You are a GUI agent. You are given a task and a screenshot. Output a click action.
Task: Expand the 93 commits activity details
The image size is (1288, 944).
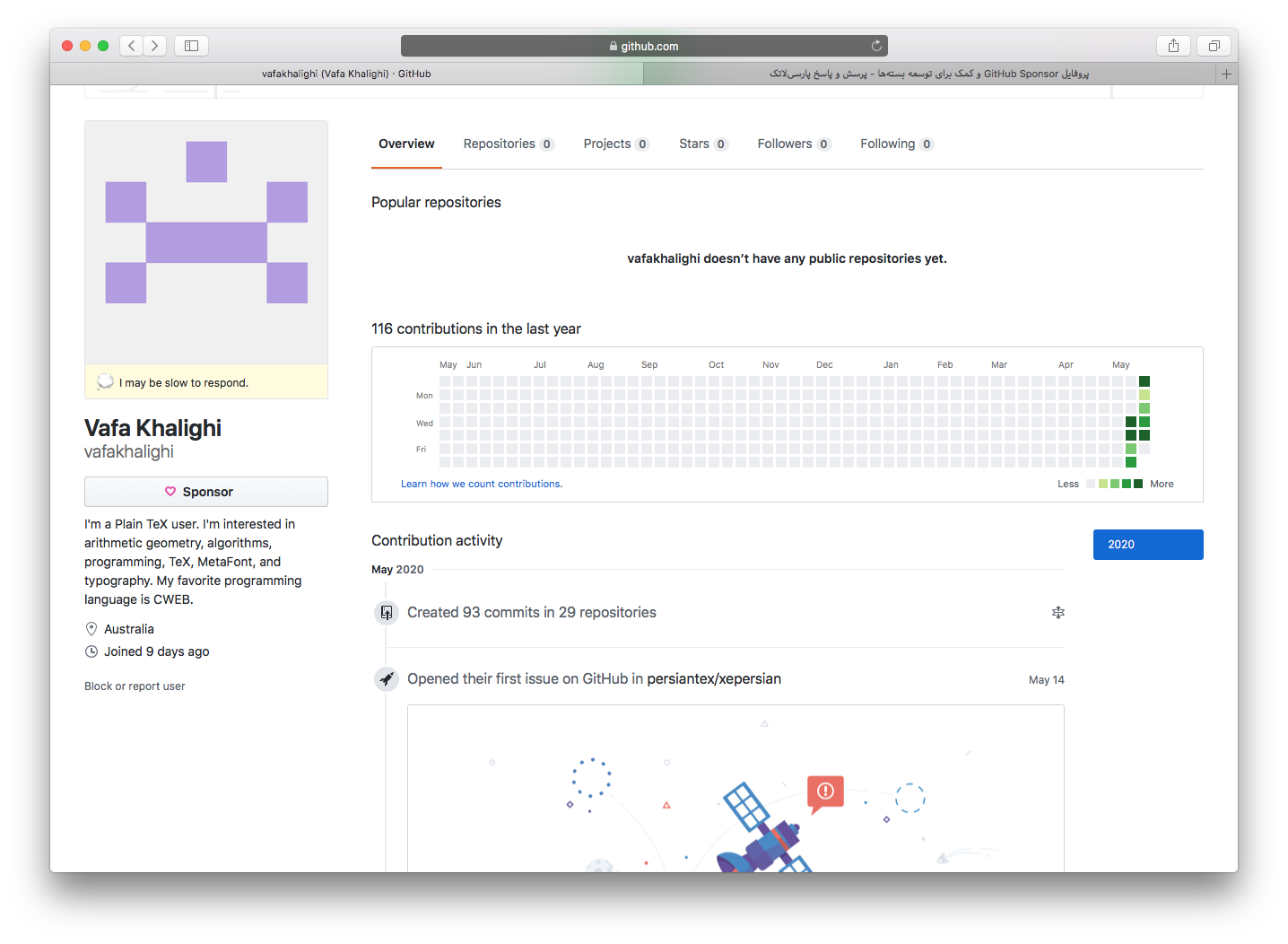1058,612
